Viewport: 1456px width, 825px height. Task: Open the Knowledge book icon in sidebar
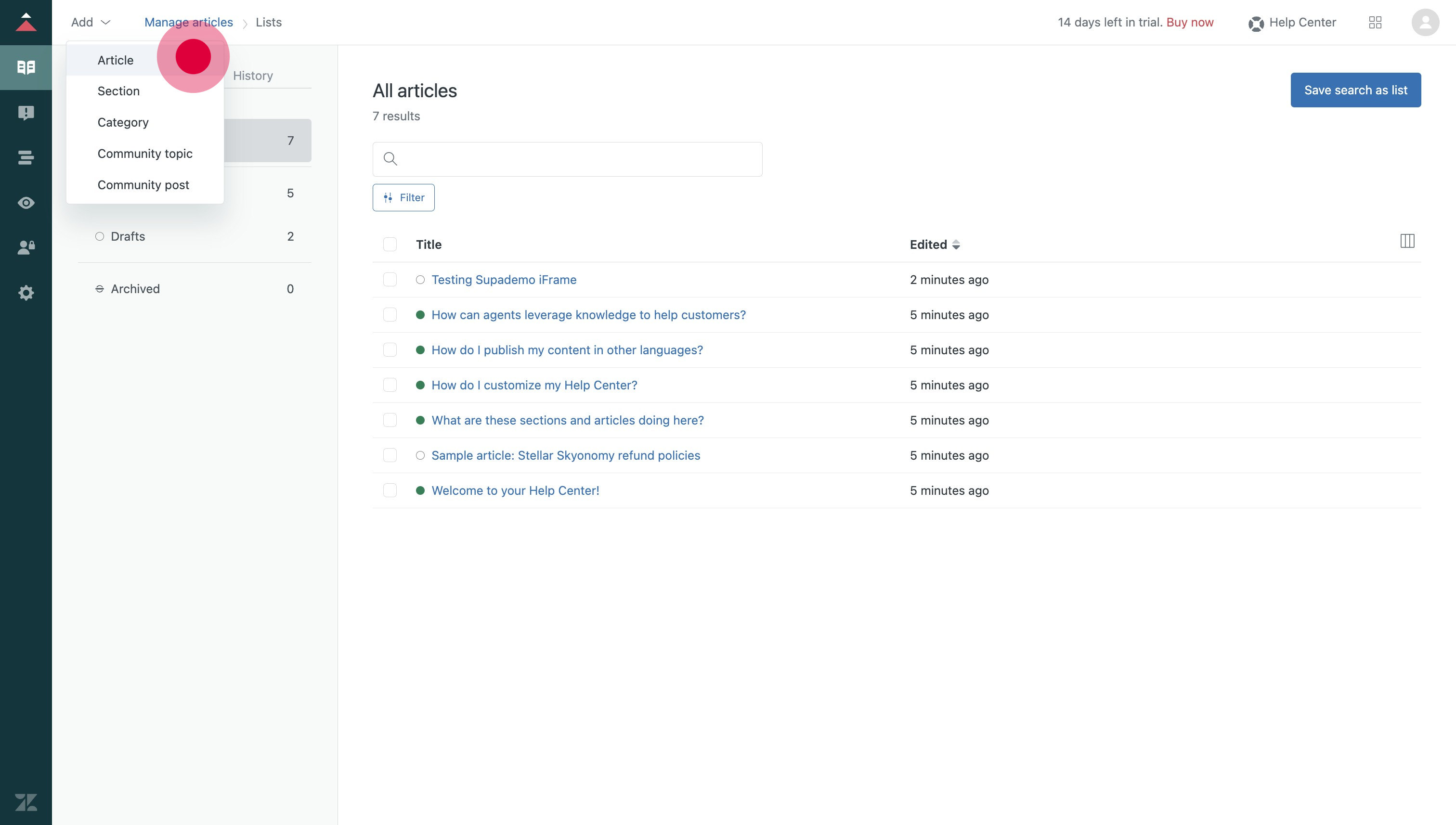26,67
